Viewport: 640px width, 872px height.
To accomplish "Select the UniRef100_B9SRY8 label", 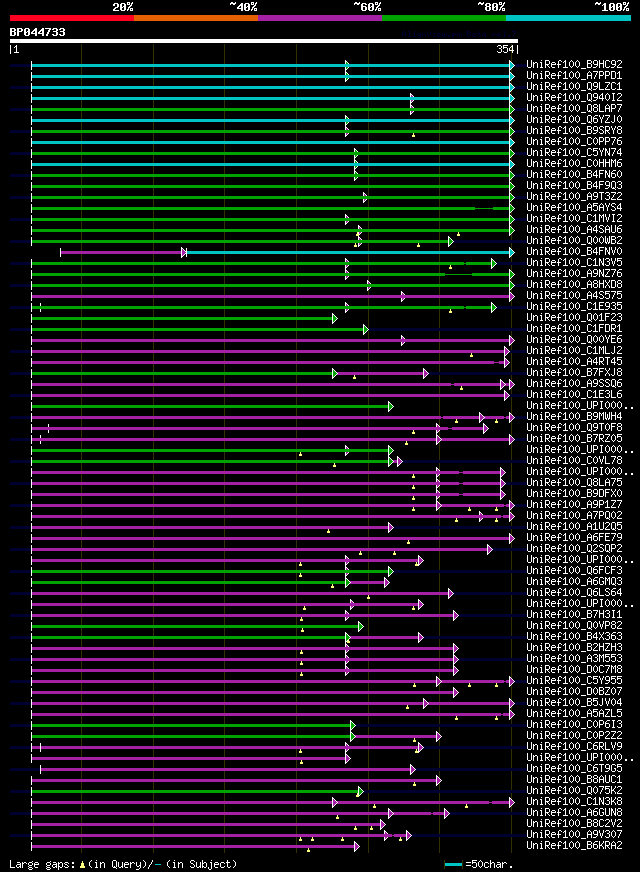I will (x=574, y=131).
